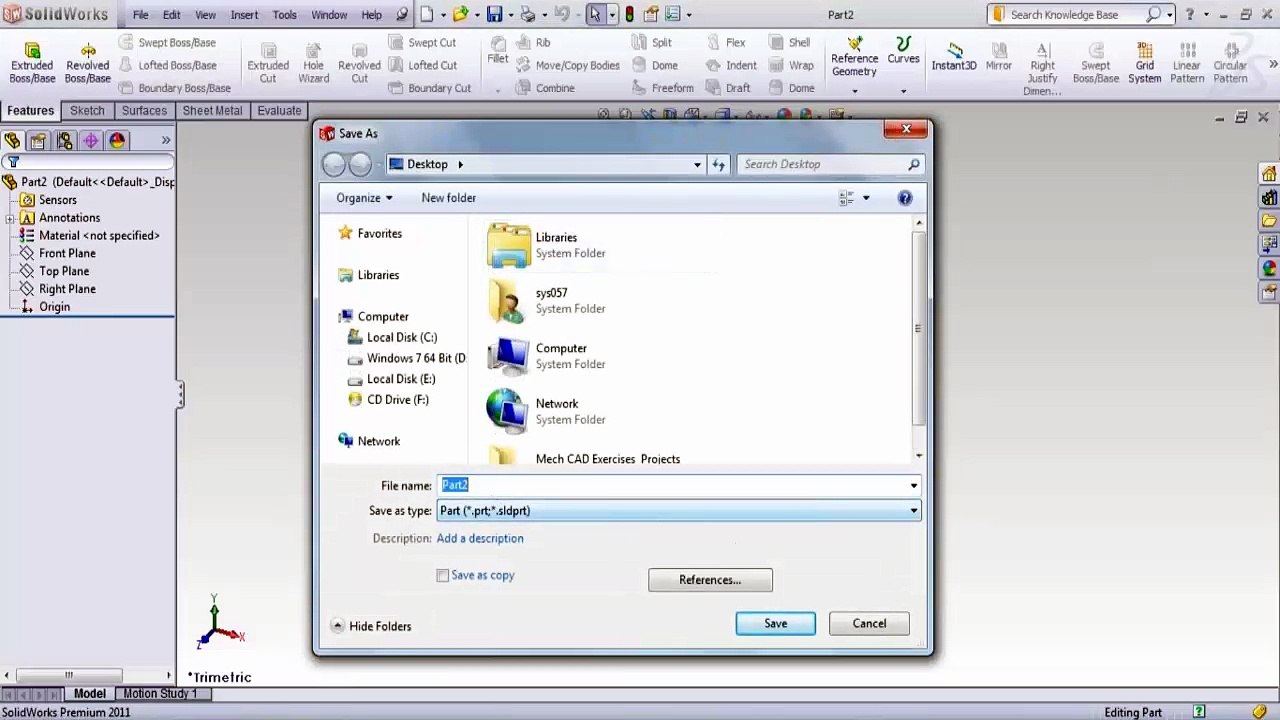Click the Origin item in feature tree
The width and height of the screenshot is (1280, 720).
[45, 308]
